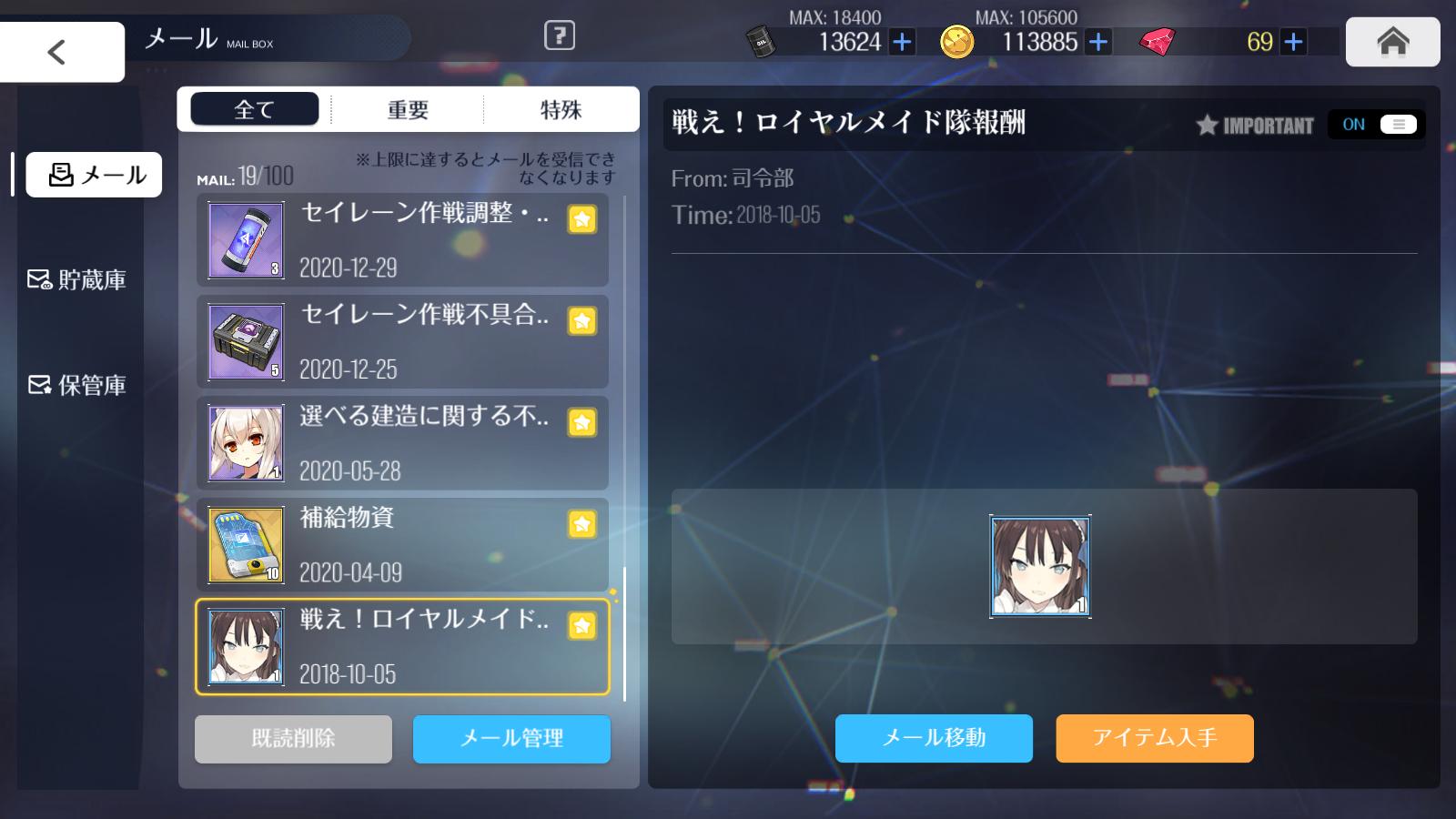Add coins with the plus beside 113885
1456x819 pixels.
[x=1098, y=42]
